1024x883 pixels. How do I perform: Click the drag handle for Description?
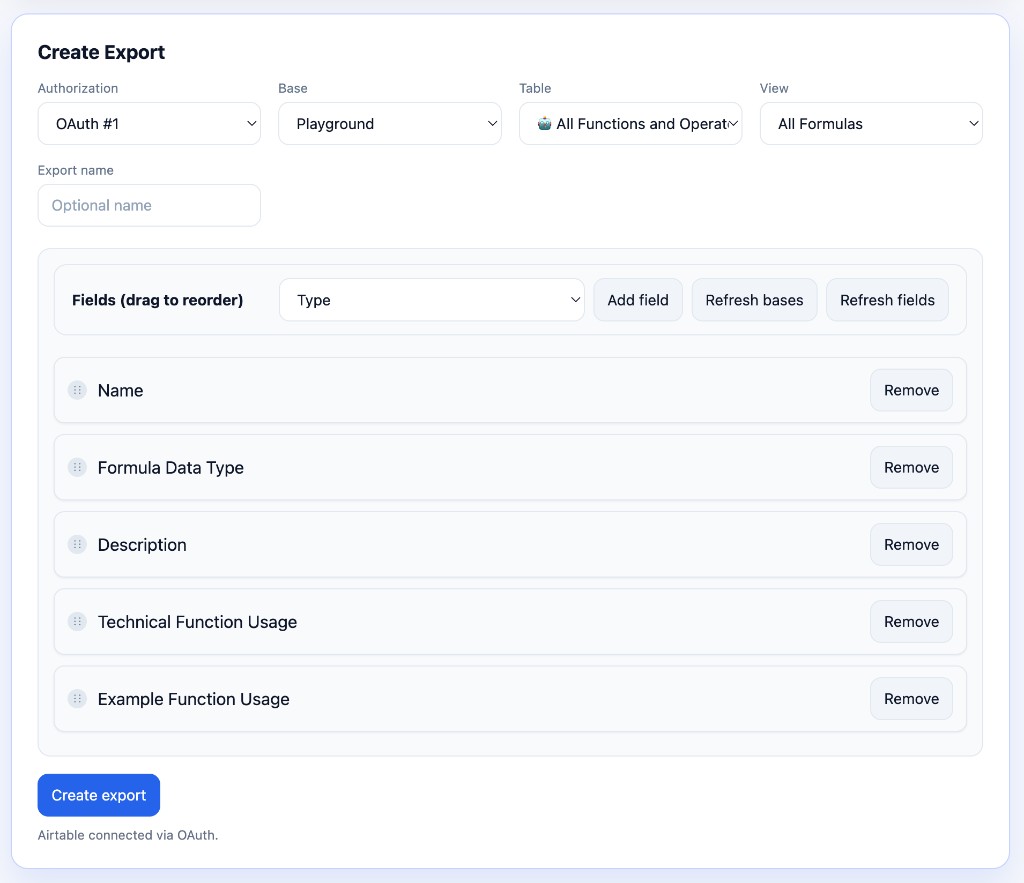(x=77, y=544)
